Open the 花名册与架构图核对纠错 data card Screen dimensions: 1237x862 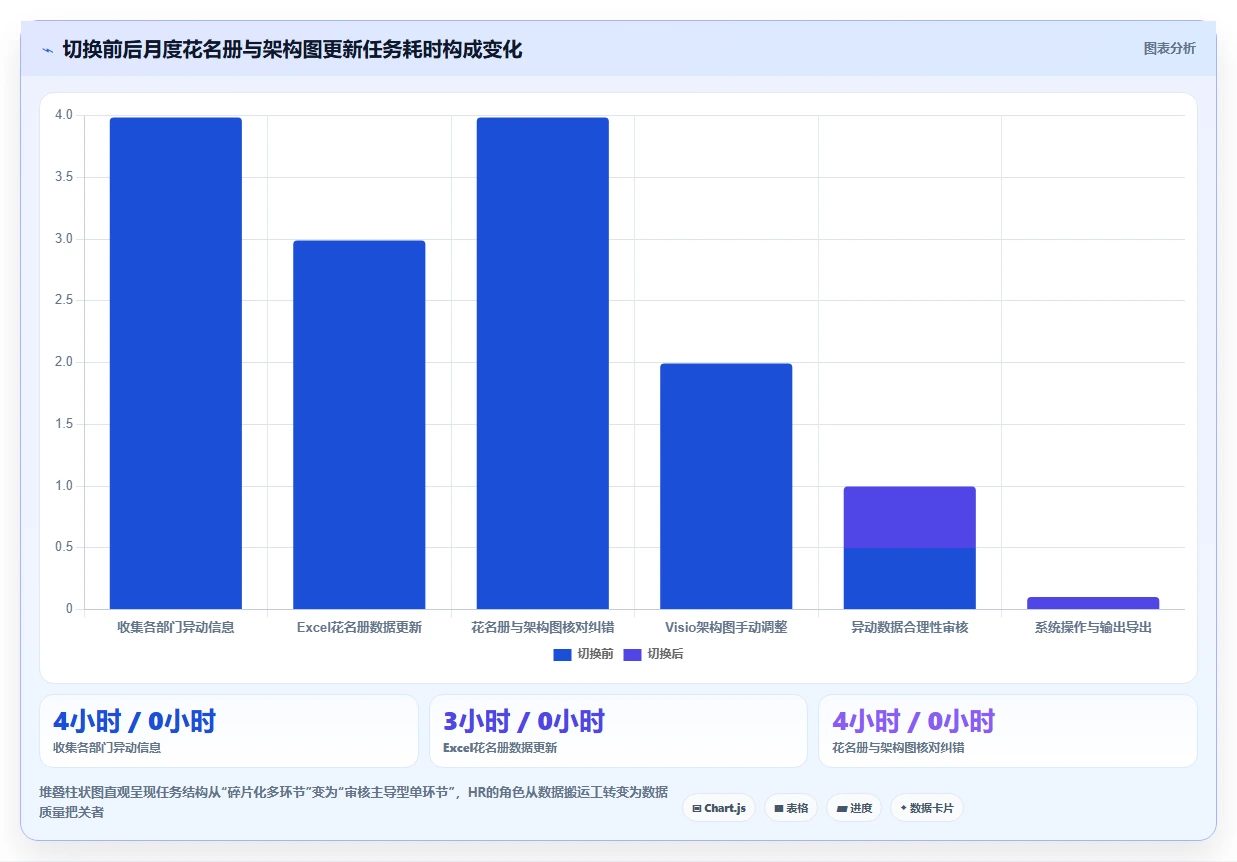(x=1008, y=731)
